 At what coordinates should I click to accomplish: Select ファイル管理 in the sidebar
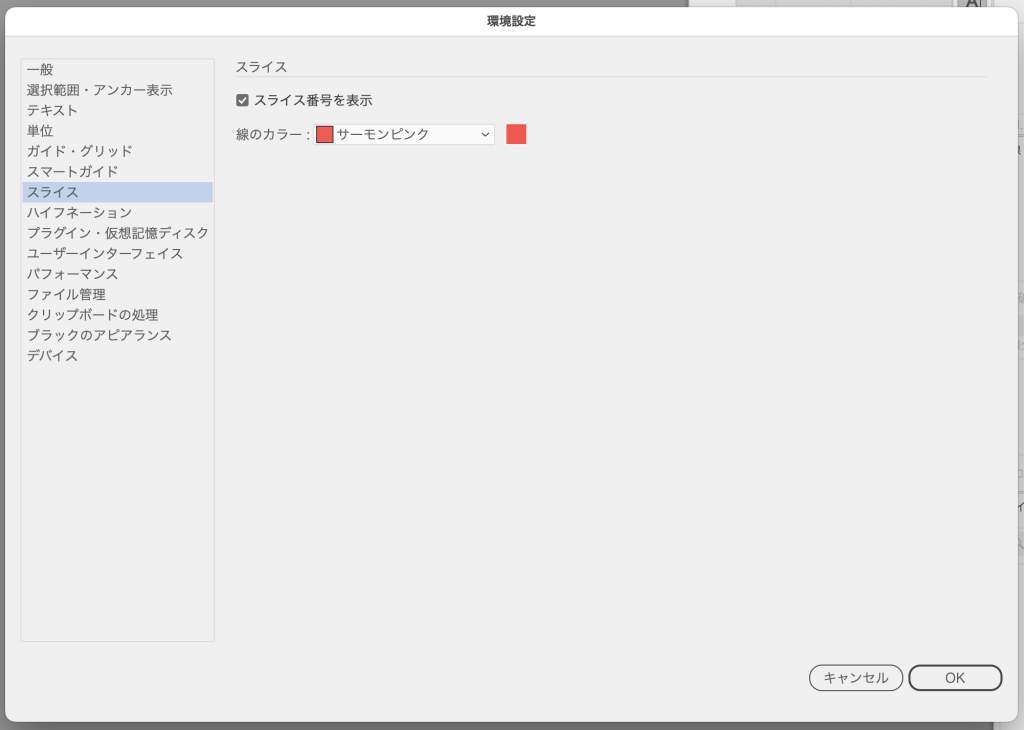(66, 295)
